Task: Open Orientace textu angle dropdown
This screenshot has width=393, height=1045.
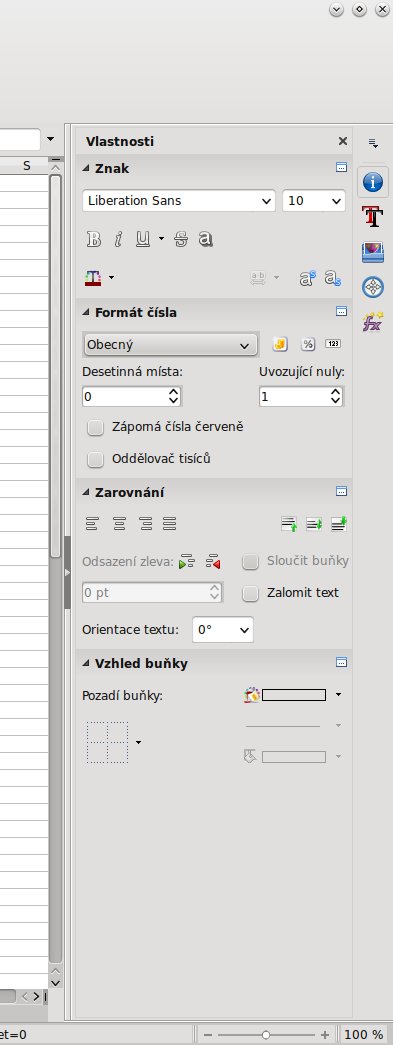Action: pos(222,630)
